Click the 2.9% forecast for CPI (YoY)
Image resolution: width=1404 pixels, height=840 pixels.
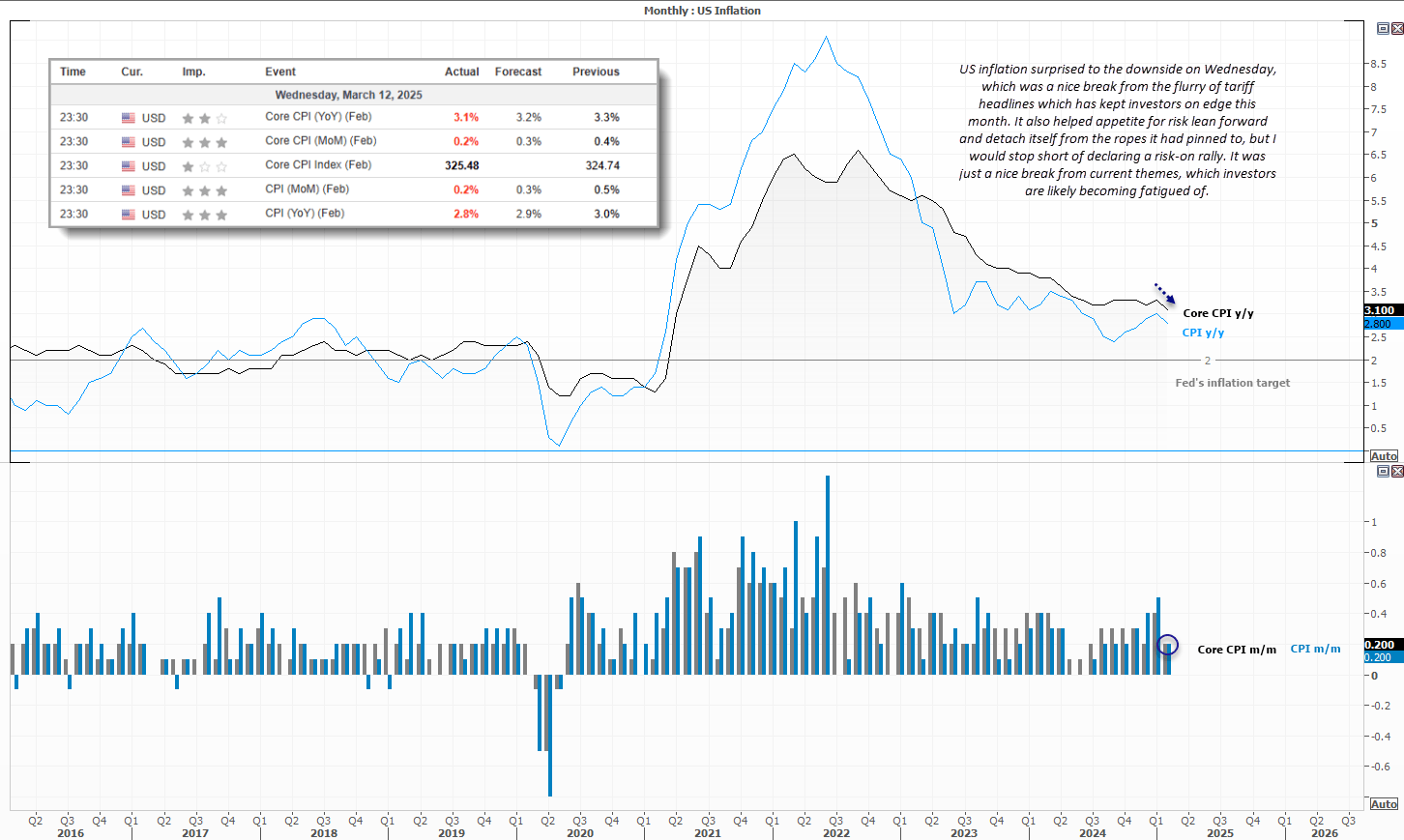529,214
